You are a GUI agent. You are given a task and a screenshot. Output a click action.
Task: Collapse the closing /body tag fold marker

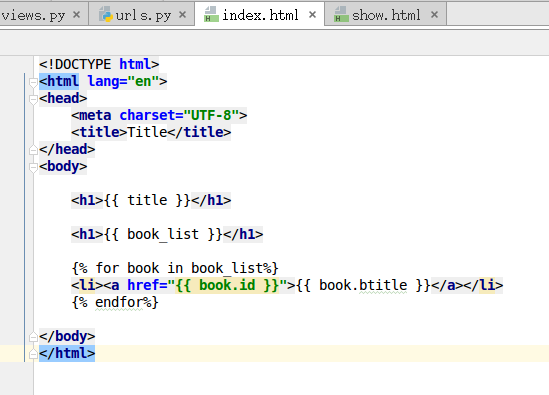[x=33, y=337]
